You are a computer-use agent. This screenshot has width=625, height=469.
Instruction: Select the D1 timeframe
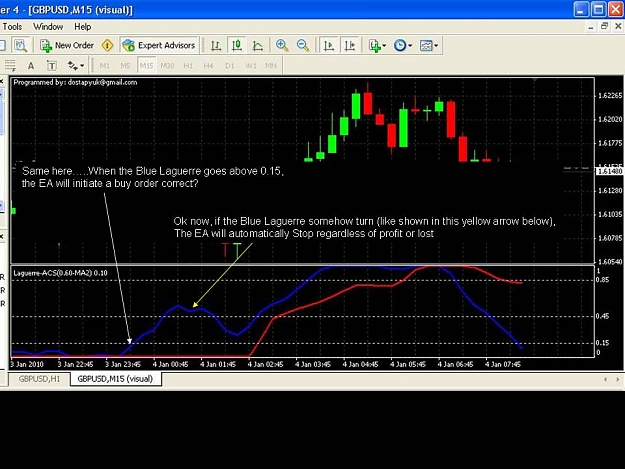click(230, 66)
